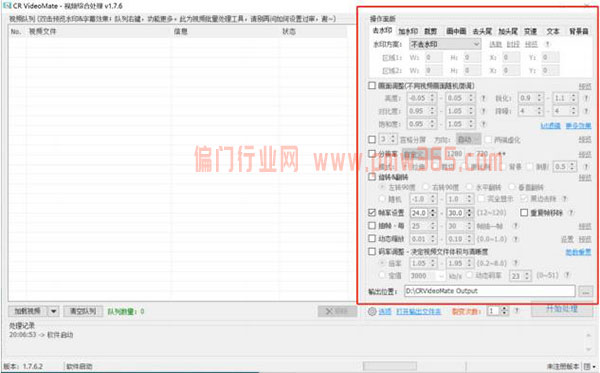
Task: Click the browse button next to output path
Action: (x=585, y=291)
